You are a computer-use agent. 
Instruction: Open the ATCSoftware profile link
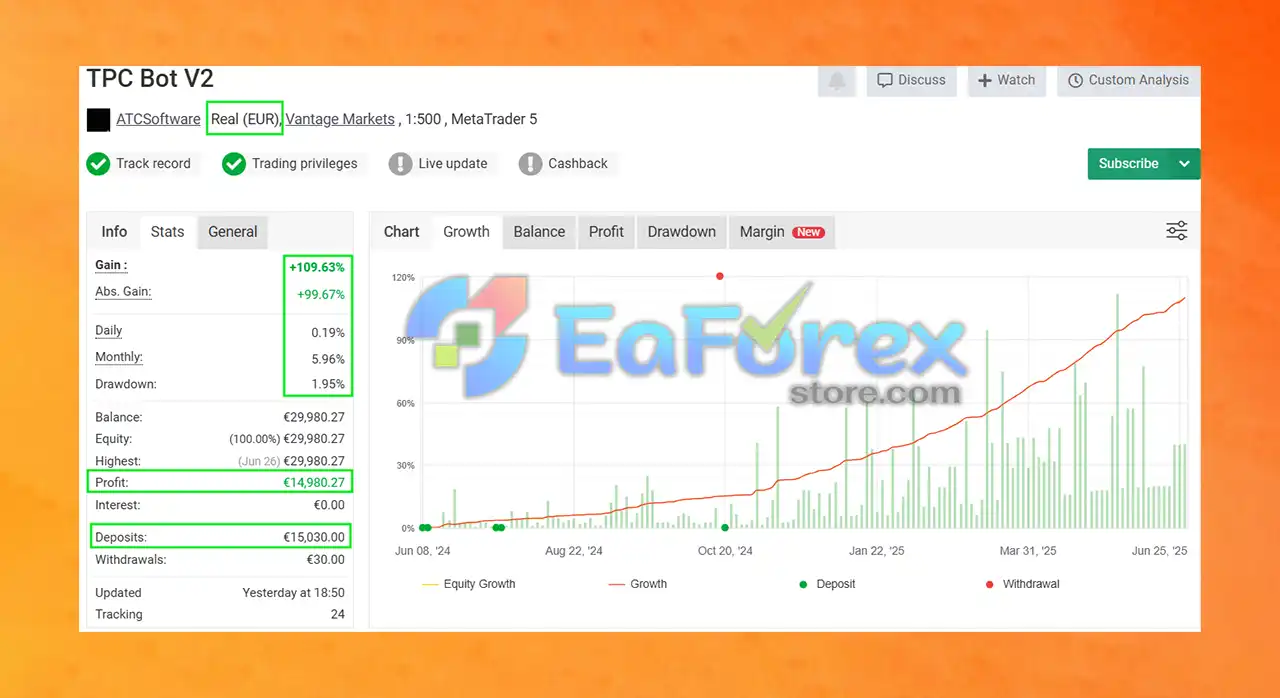pyautogui.click(x=158, y=119)
